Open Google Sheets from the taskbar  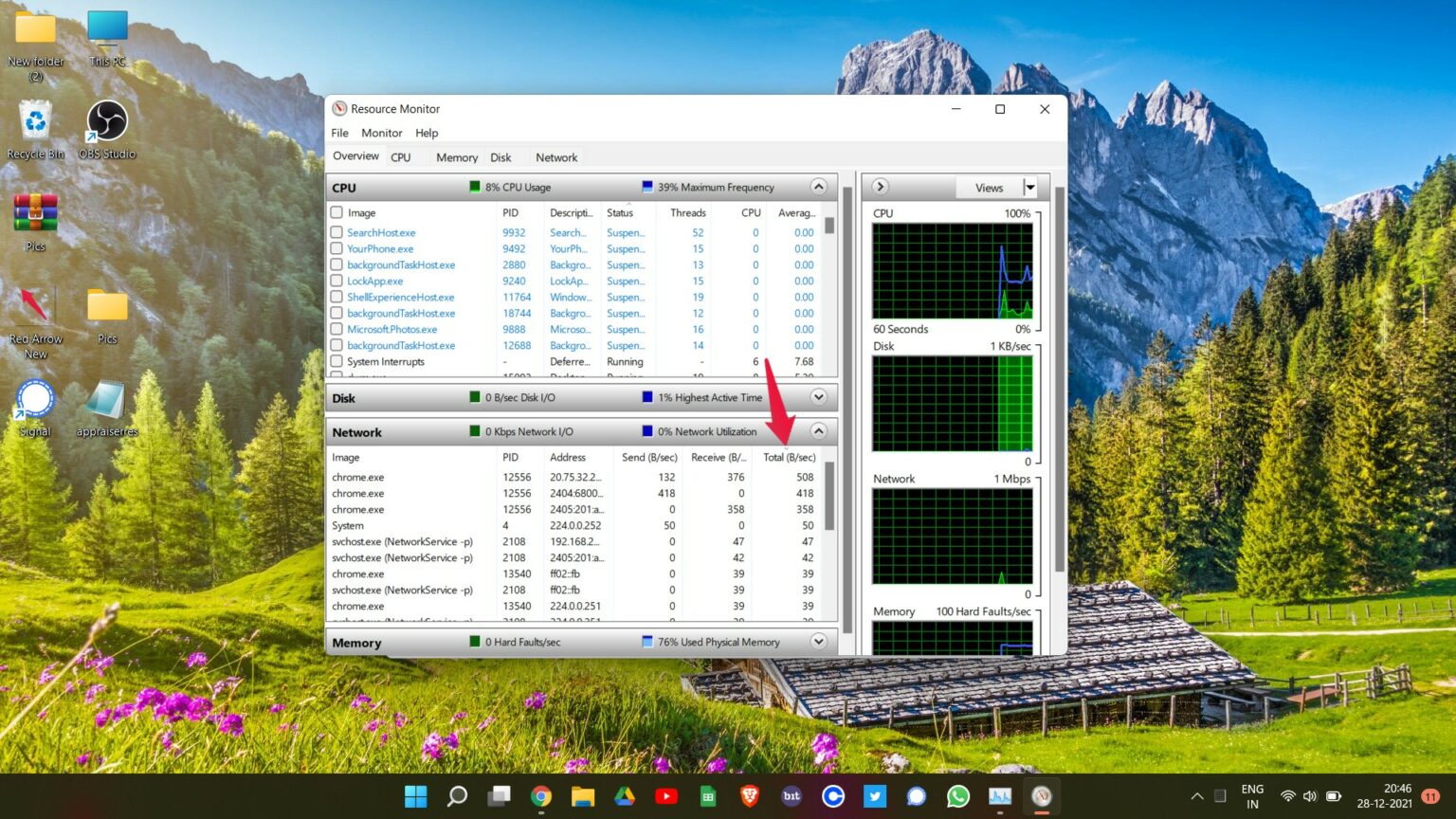point(707,796)
